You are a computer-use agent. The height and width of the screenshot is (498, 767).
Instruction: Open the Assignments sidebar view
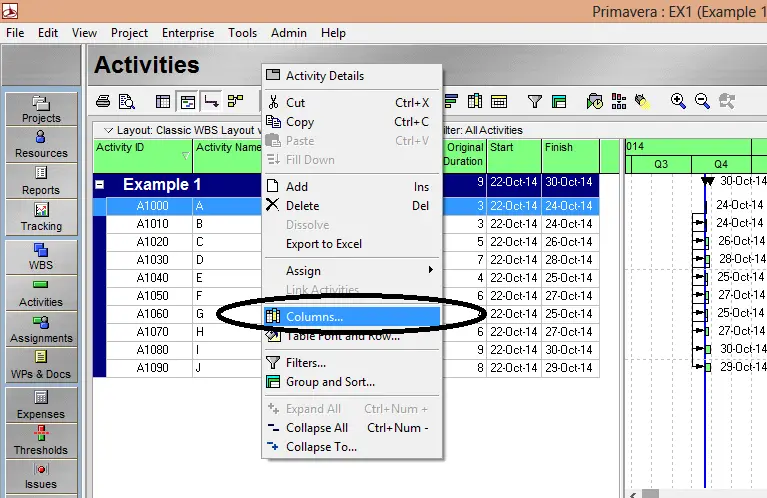click(41, 329)
